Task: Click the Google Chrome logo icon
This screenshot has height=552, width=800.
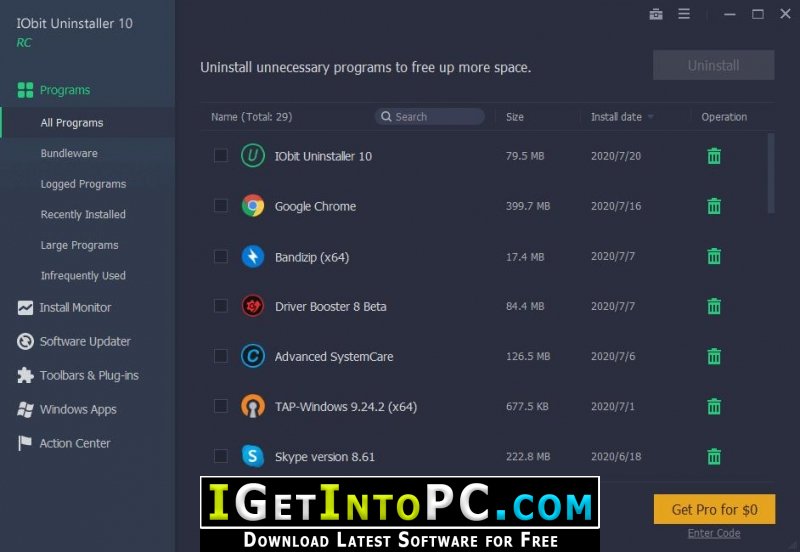Action: (x=253, y=206)
